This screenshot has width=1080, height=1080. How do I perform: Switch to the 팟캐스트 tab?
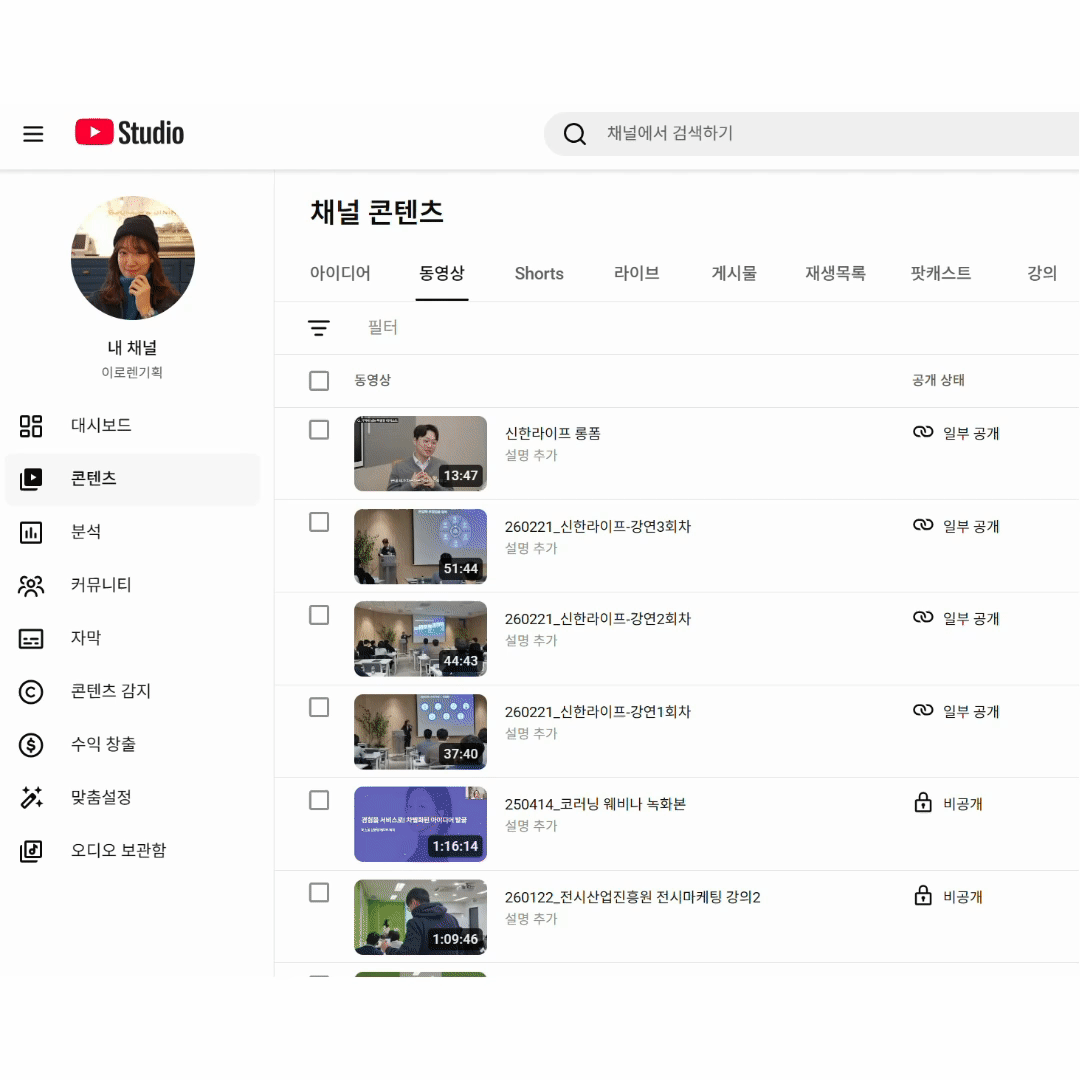tap(941, 273)
